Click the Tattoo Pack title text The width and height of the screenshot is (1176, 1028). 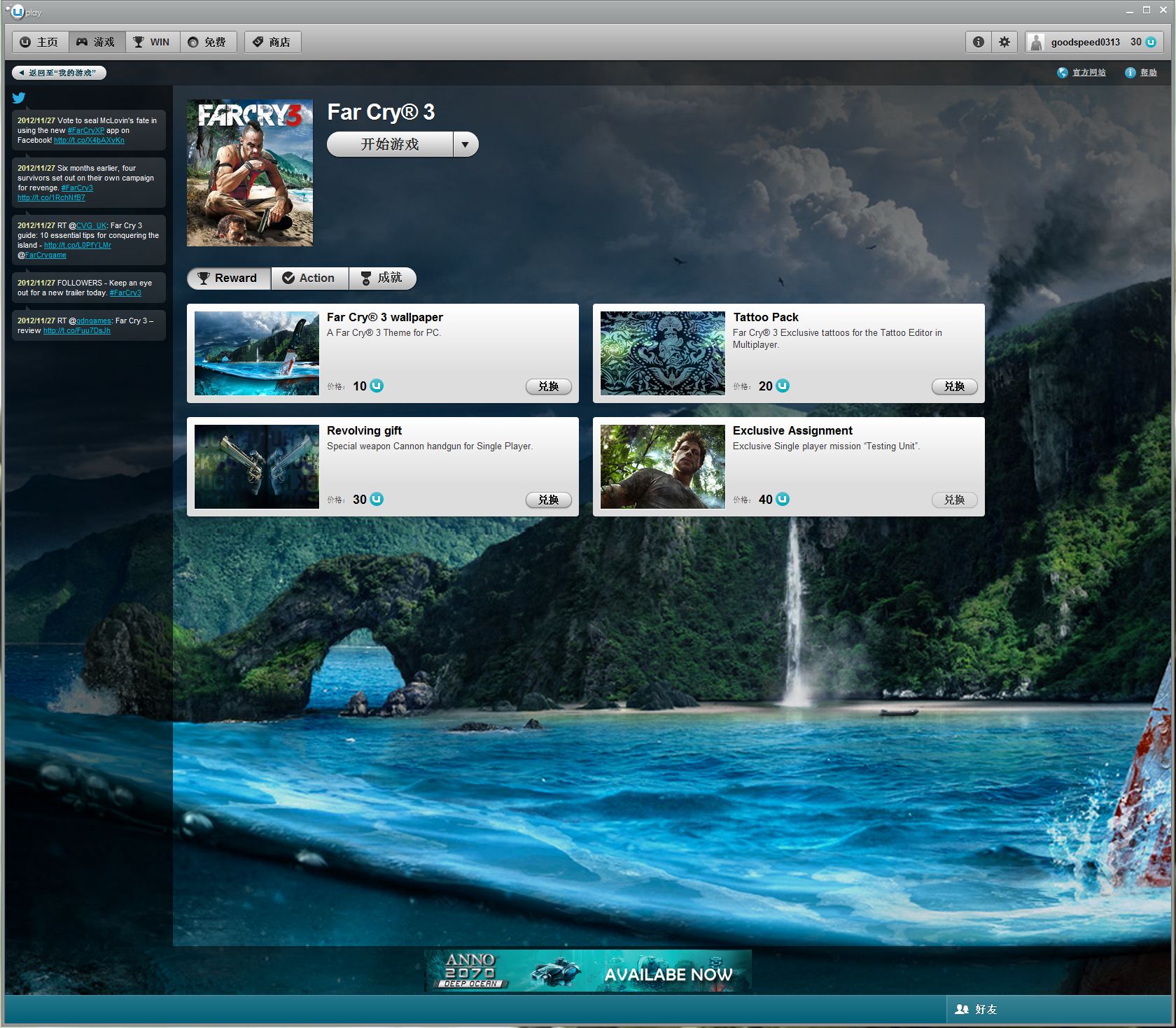pos(766,317)
